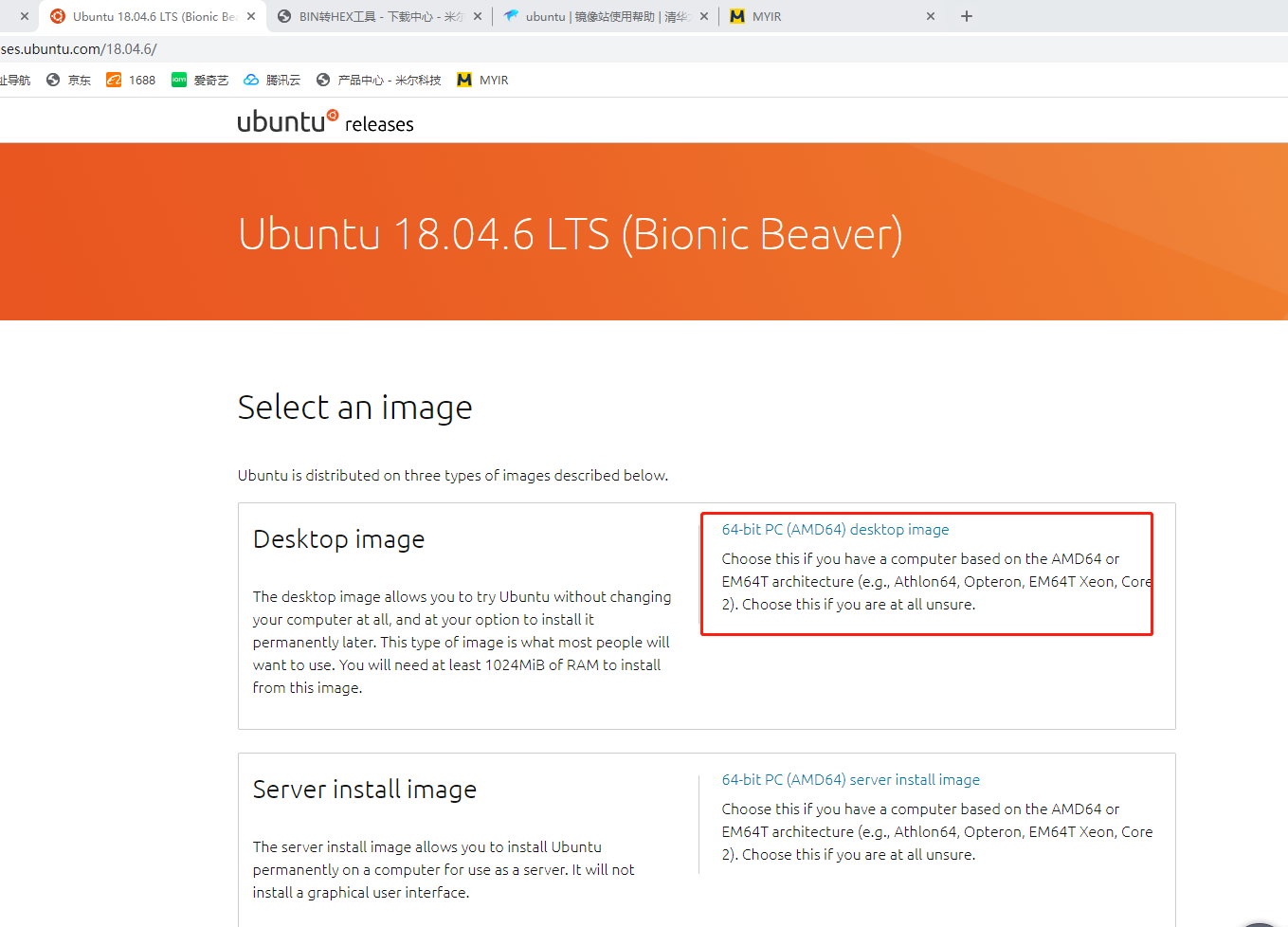This screenshot has width=1288, height=927.
Task: Click the blue bird favicon on ubuntu mirror tab
Action: [x=511, y=16]
